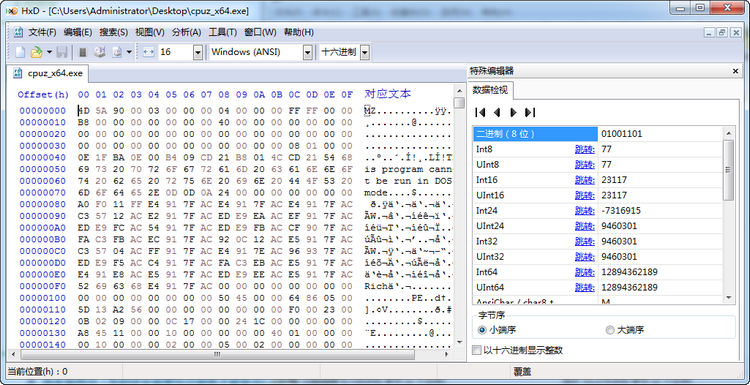750x385 pixels.
Task: Click the 跳转 link for UInt16
Action: pyautogui.click(x=585, y=195)
